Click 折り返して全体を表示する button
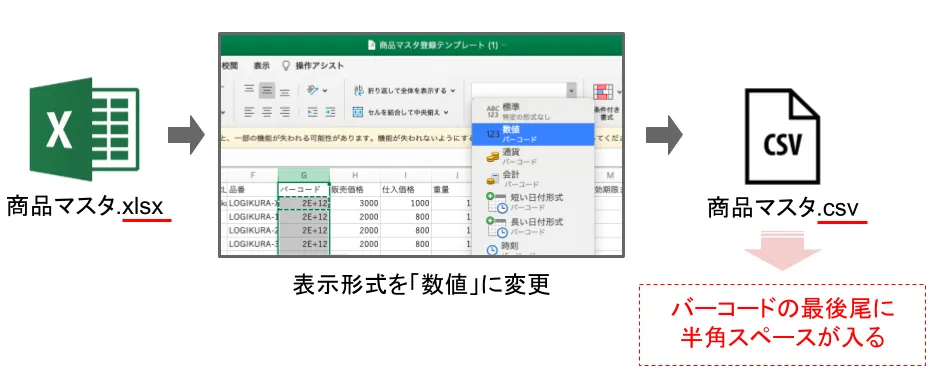 pos(404,91)
